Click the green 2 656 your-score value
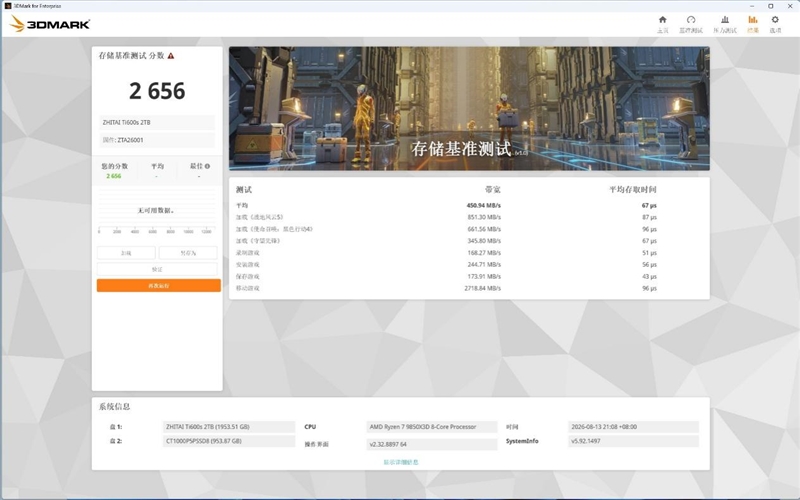 [114, 176]
